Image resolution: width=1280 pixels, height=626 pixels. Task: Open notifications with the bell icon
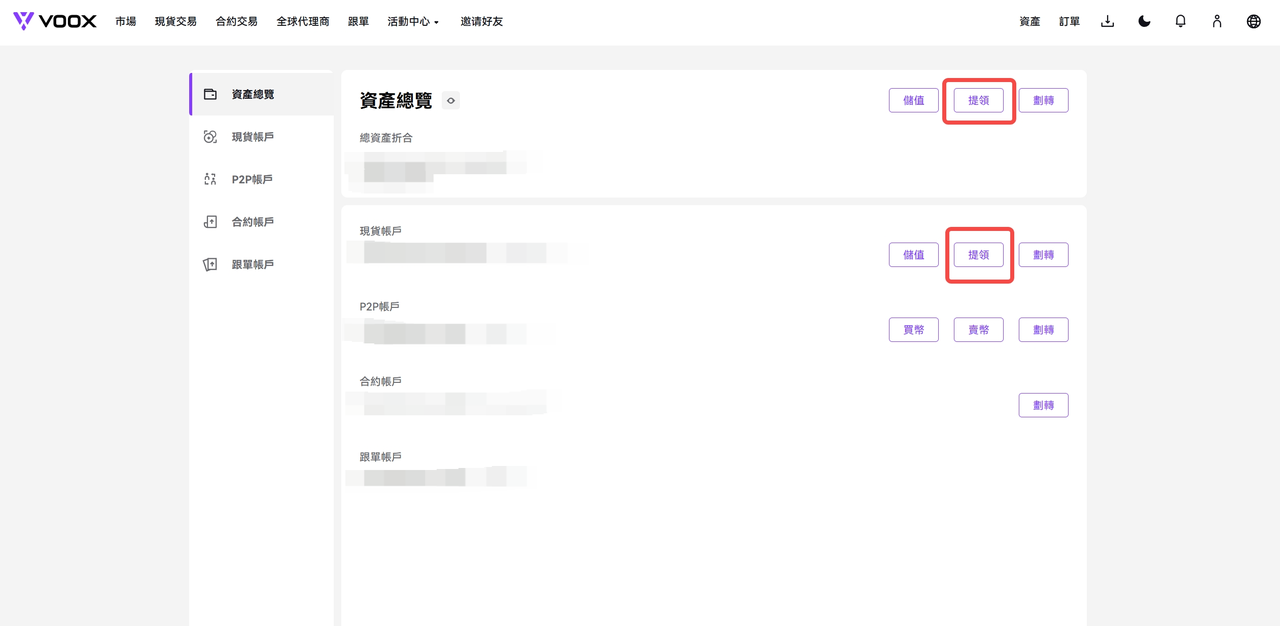pyautogui.click(x=1180, y=21)
